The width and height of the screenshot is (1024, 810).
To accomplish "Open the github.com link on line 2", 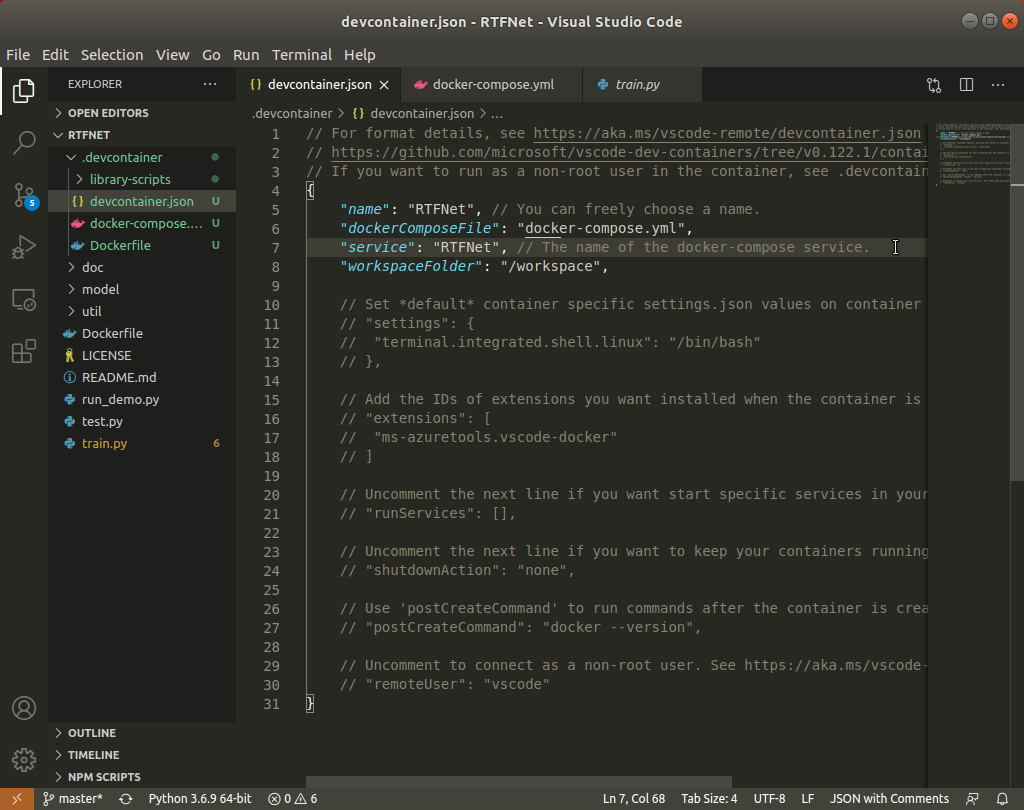I will coord(629,152).
